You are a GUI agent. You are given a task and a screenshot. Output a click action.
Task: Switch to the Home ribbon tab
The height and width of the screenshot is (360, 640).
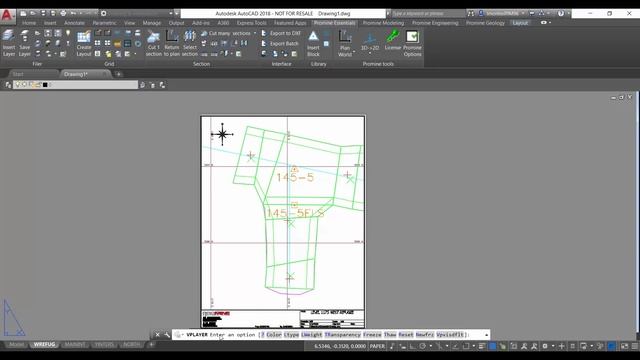pos(29,23)
